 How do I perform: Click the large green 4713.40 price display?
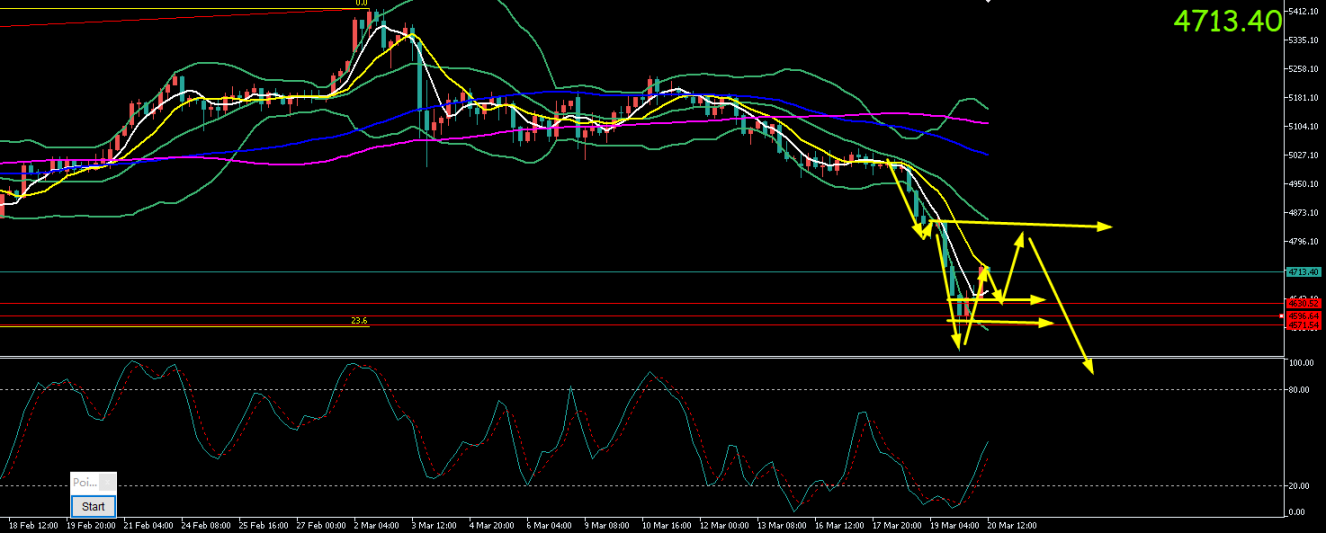1226,21
